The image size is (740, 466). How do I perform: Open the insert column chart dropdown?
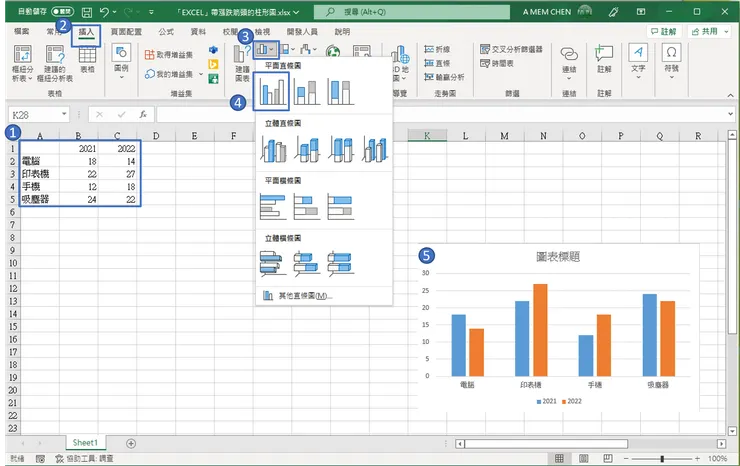266,49
